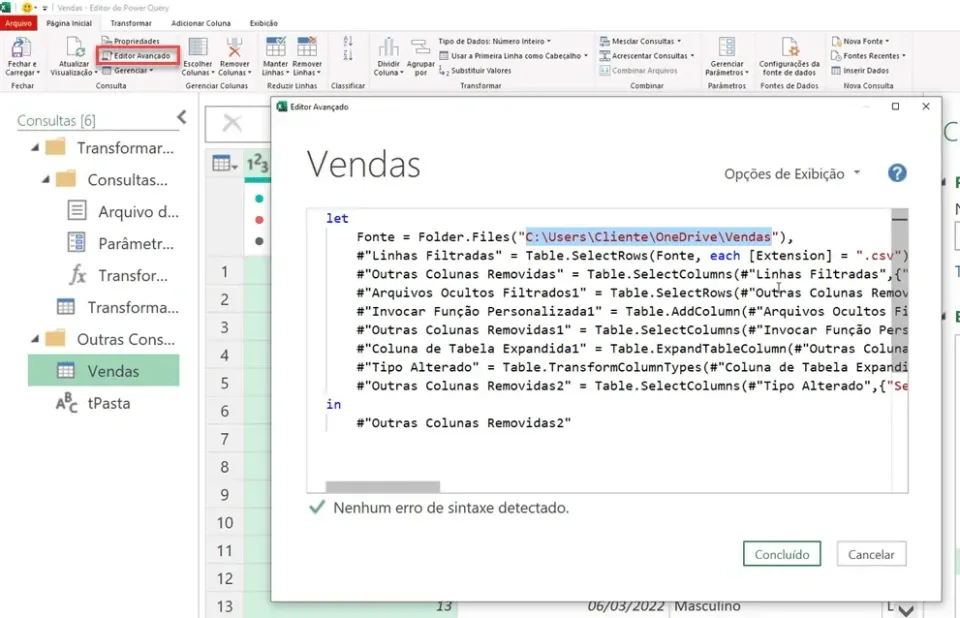Collapse the Transformar... folder in the Consultas pane
960x618 pixels.
(35, 148)
